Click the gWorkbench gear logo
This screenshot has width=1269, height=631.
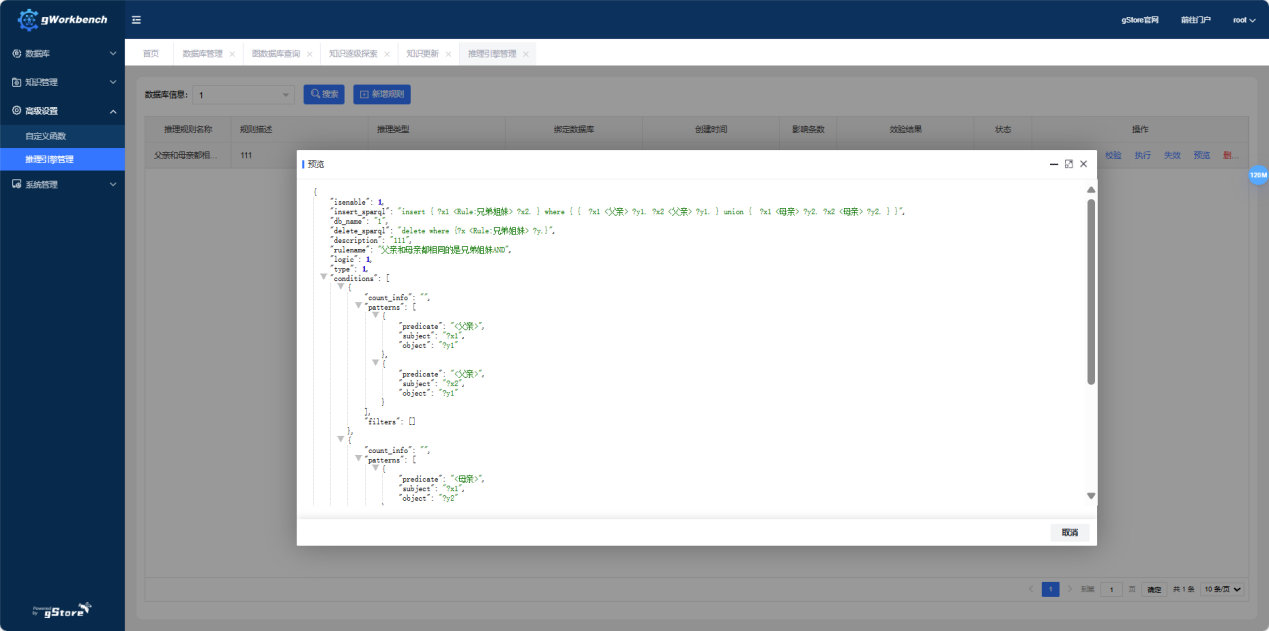tap(29, 19)
